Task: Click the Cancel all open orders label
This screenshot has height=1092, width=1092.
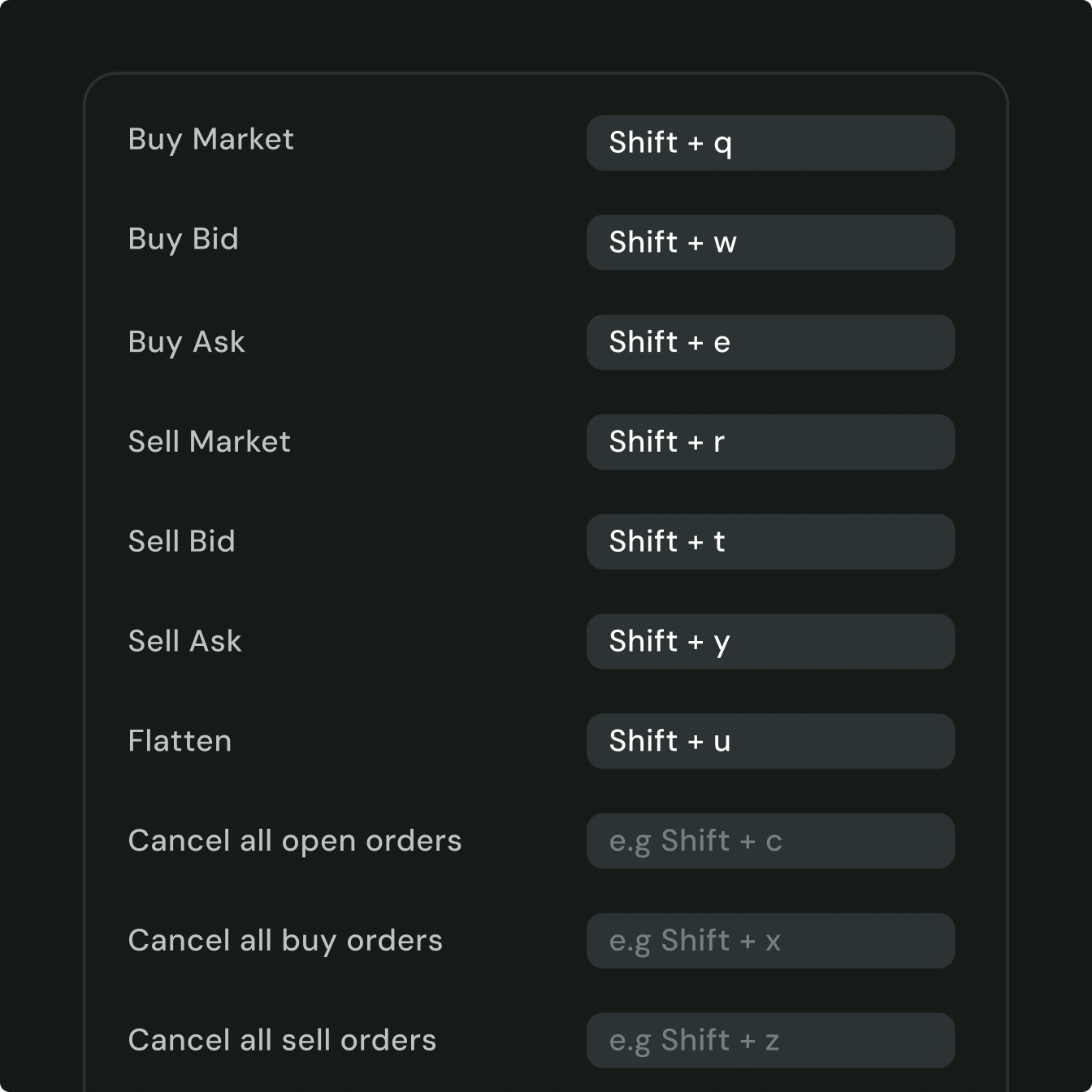Action: 295,842
